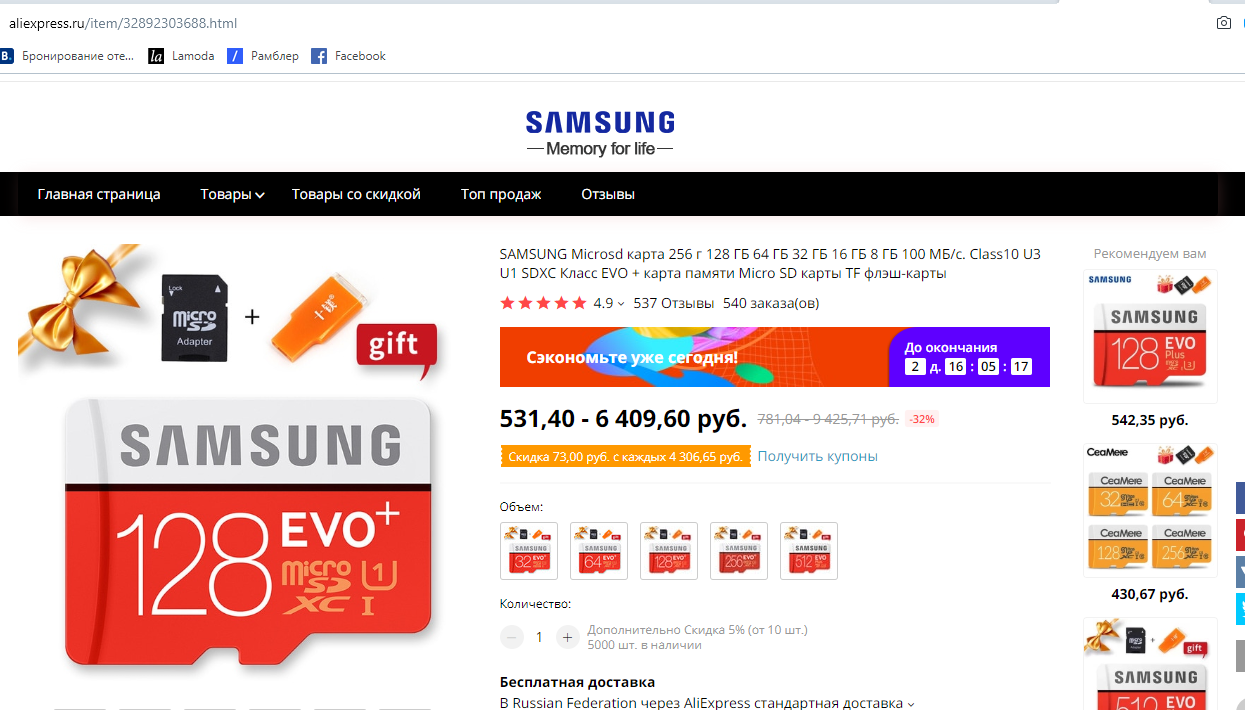Click the five-star rating icons

(543, 303)
